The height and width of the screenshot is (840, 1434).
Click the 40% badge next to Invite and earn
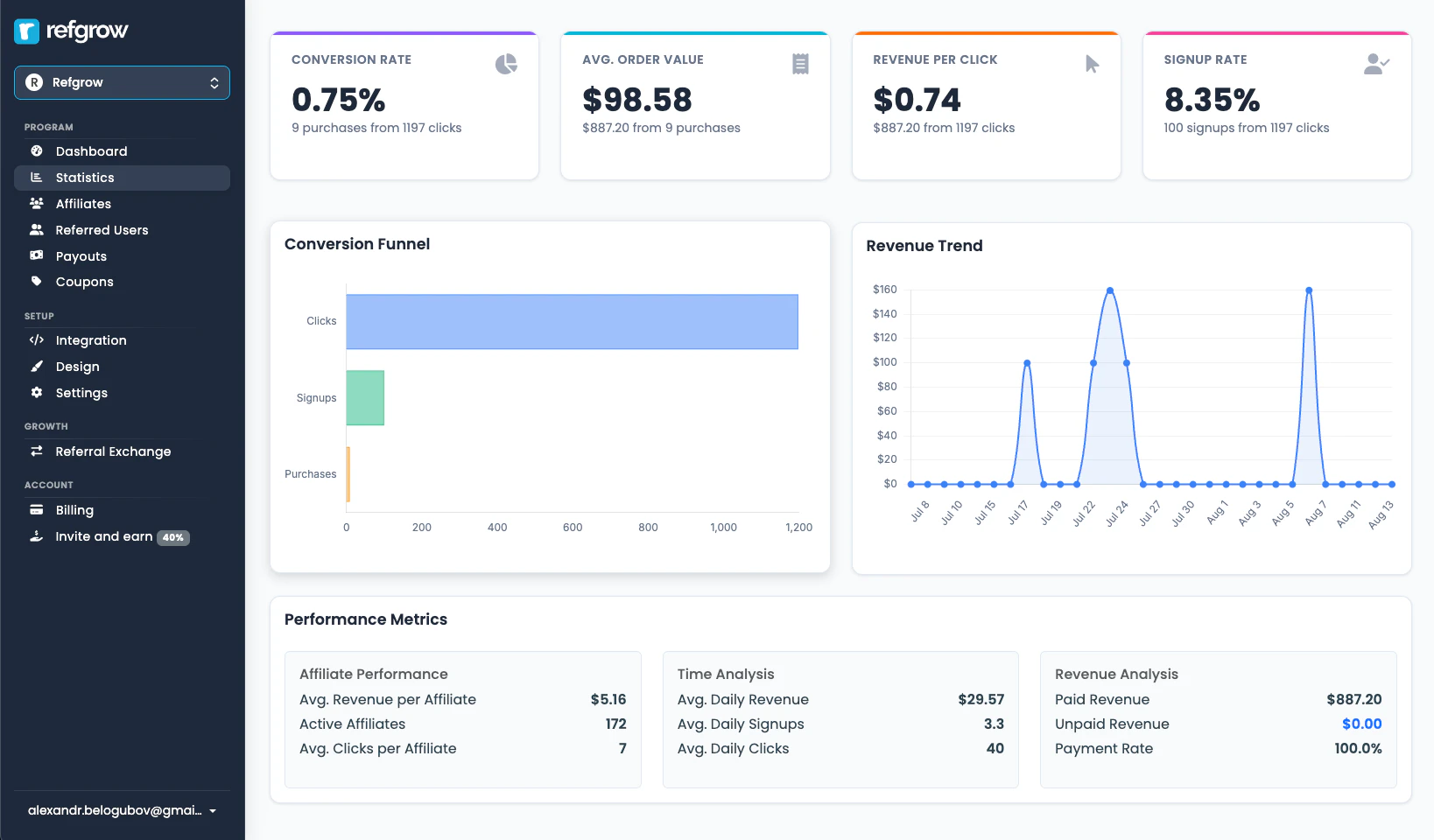(174, 537)
